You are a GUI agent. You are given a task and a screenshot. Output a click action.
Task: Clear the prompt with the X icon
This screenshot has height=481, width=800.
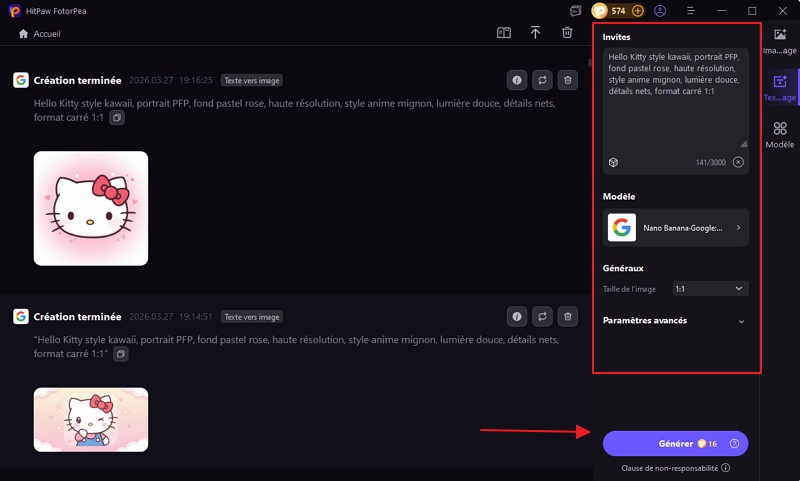coord(738,162)
